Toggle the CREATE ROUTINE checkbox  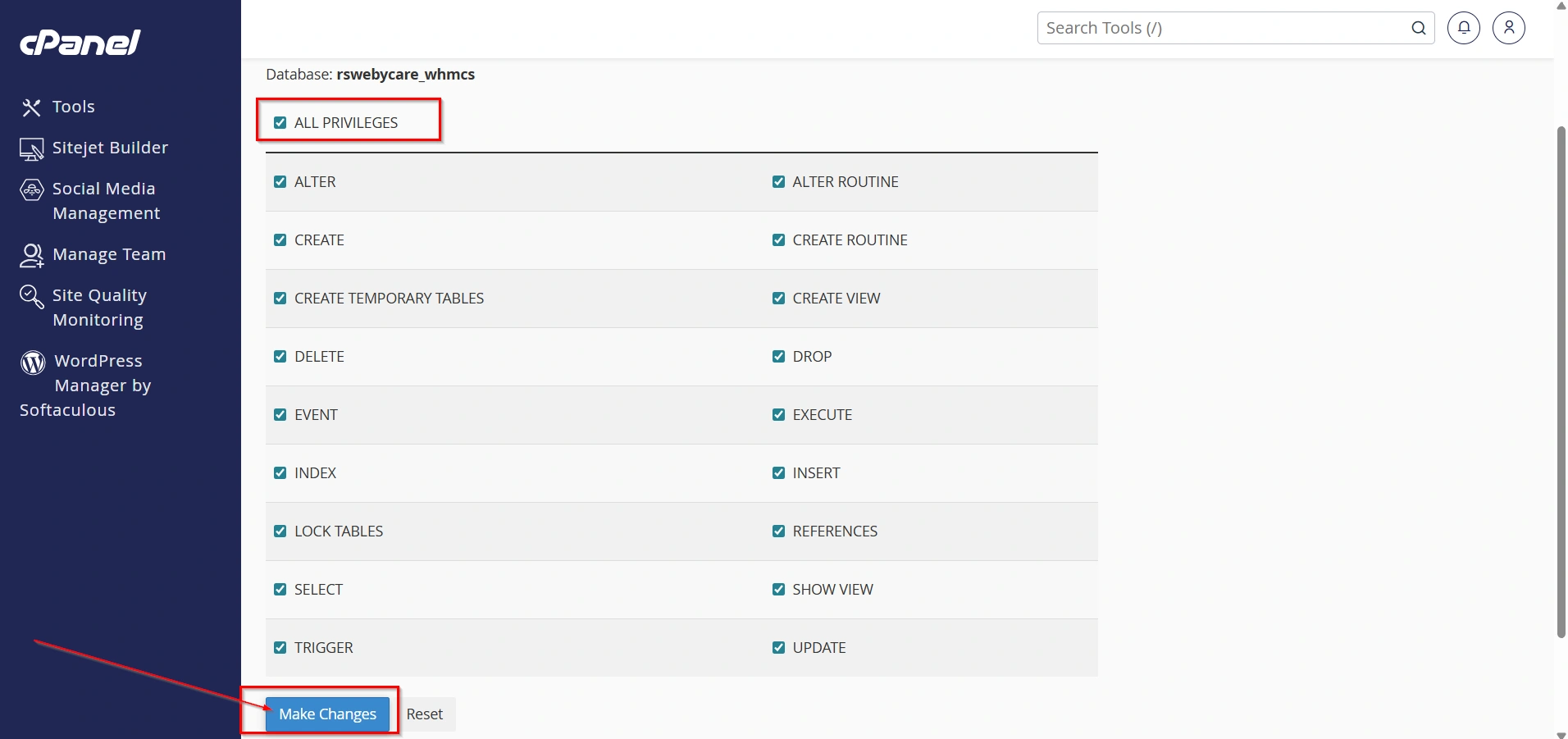click(778, 240)
